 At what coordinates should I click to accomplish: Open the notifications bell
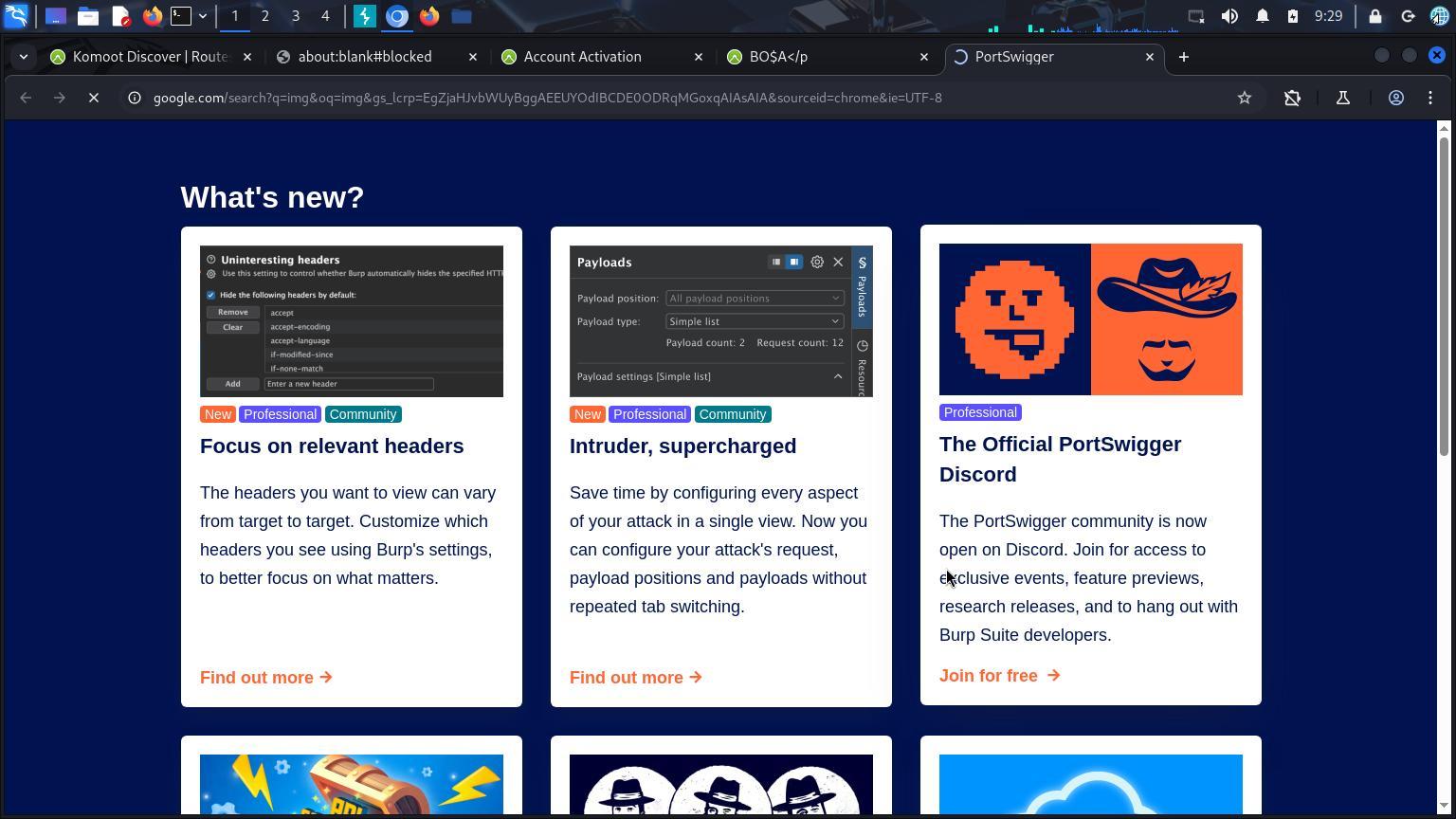[x=1263, y=16]
